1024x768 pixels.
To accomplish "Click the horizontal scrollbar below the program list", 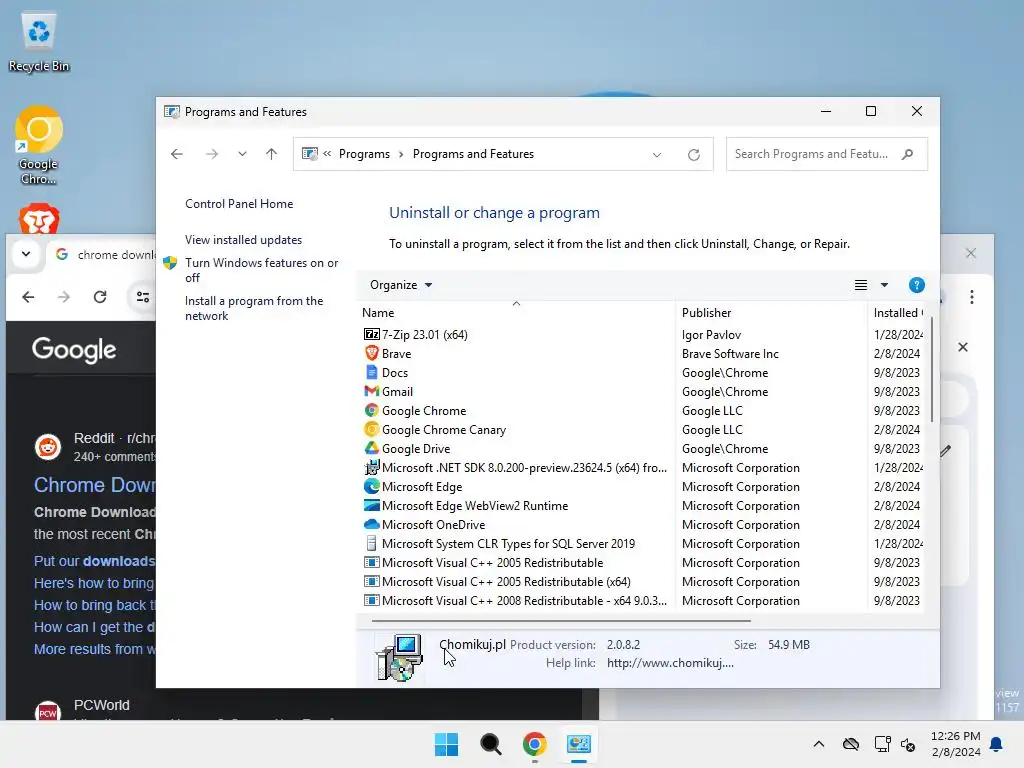I will 562,620.
